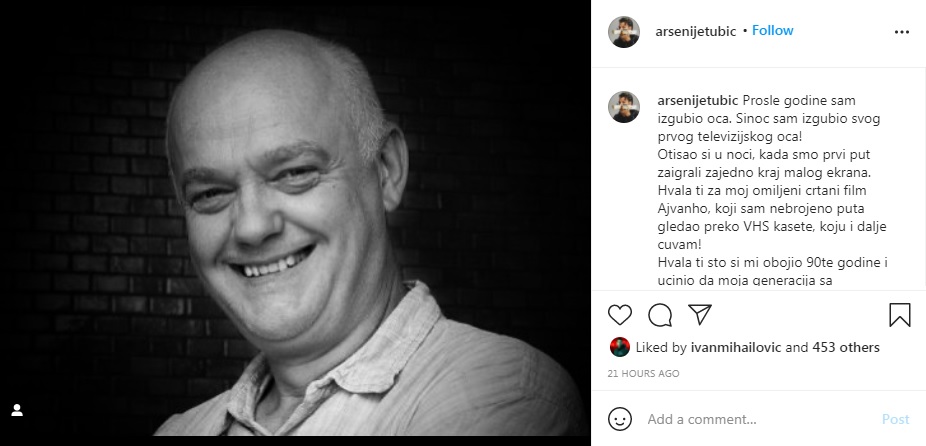Click the header profile avatar of arsenijetubic
Viewport: 926px width, 446px height.
click(x=624, y=32)
